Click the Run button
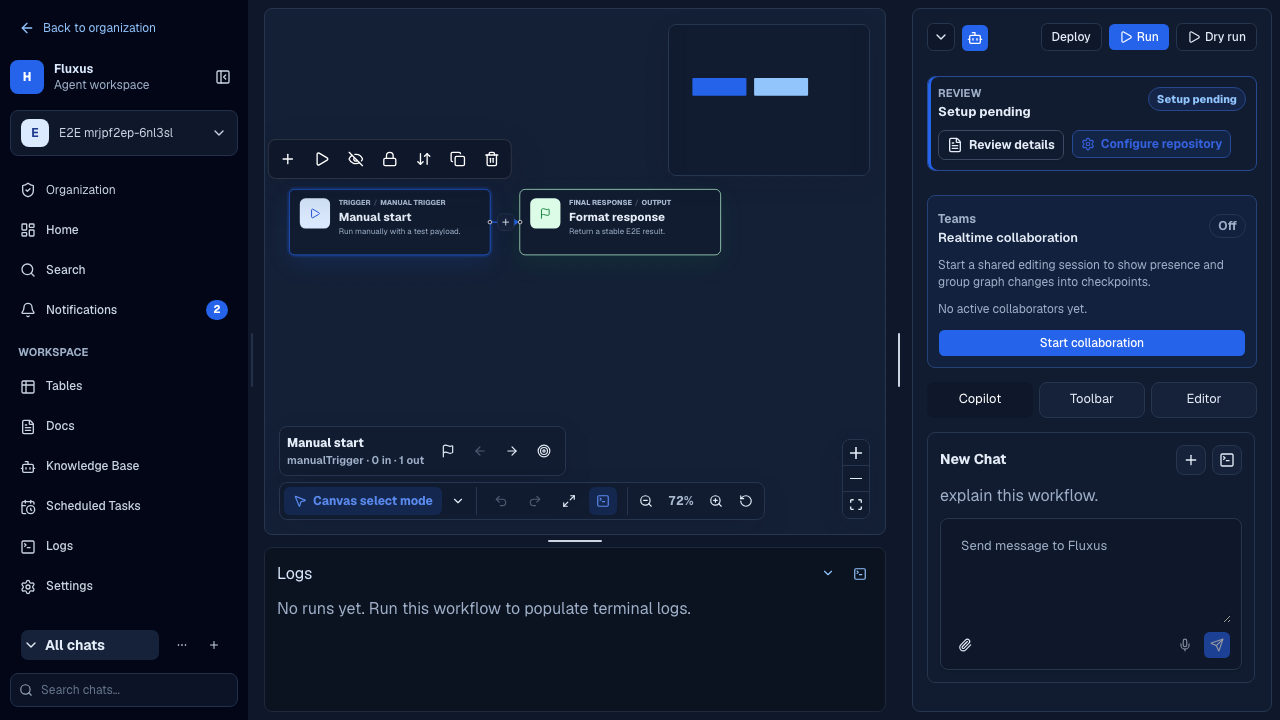Viewport: 1280px width, 720px height. tap(1139, 37)
